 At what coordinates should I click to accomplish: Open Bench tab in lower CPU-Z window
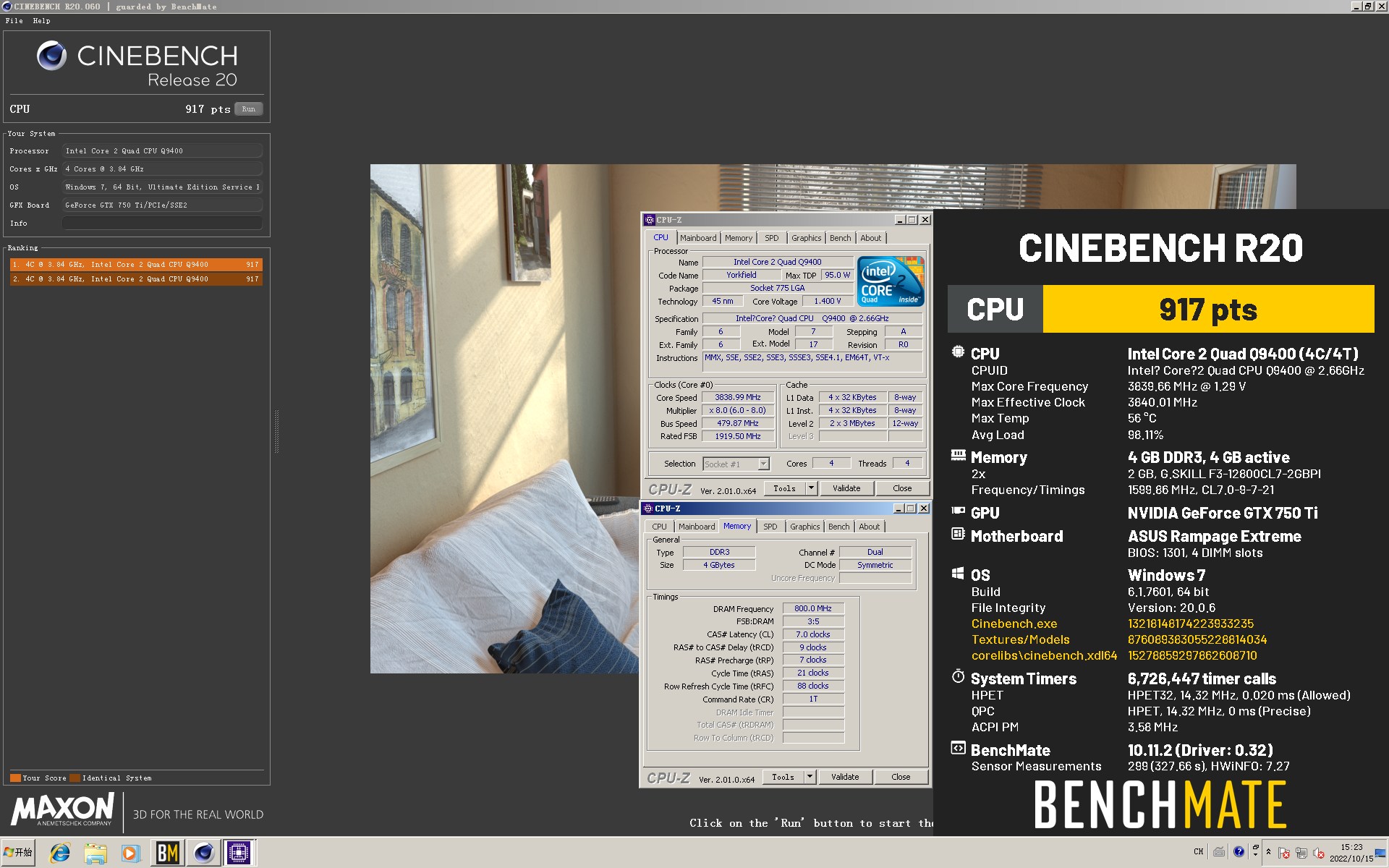(838, 527)
